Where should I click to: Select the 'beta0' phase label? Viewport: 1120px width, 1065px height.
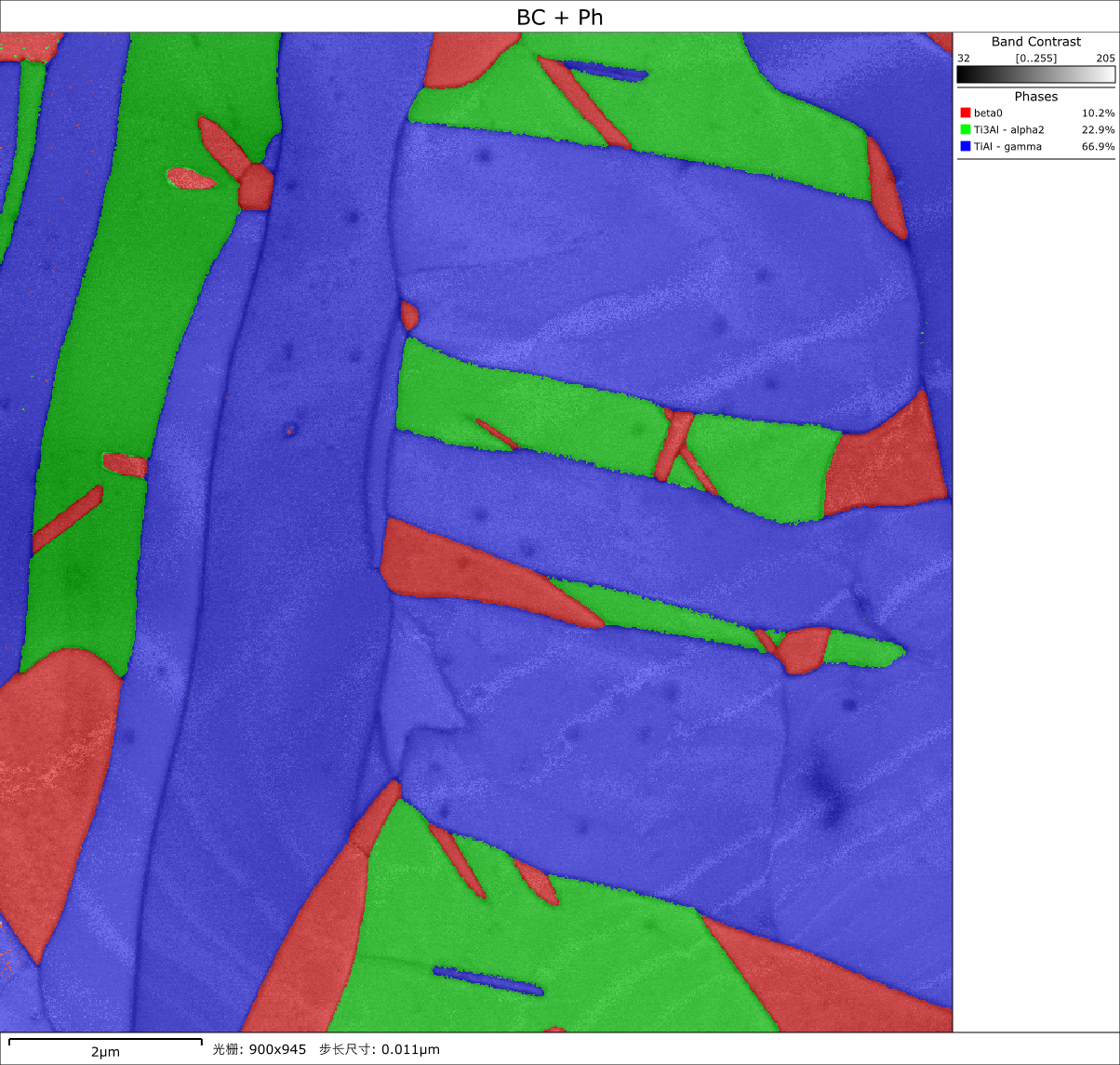[988, 113]
